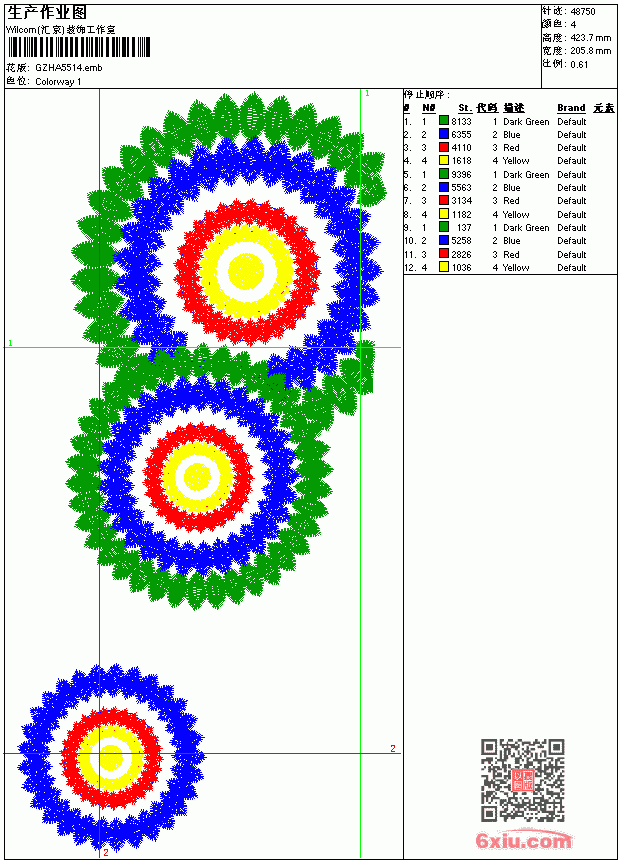Screen dimensions: 620x860
Task: Click the Colorway 1 label
Action: (x=58, y=82)
